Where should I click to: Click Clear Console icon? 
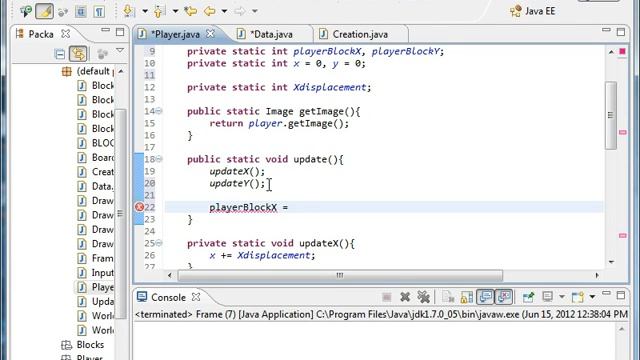coord(448,297)
